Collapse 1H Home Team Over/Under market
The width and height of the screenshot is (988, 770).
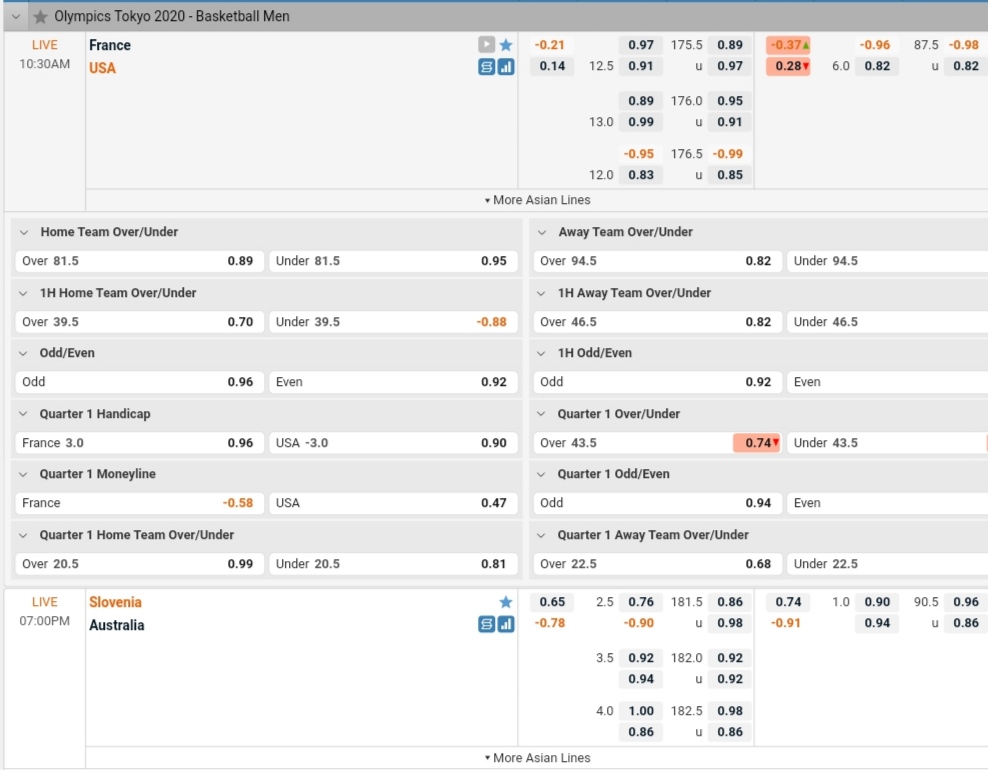coord(23,293)
